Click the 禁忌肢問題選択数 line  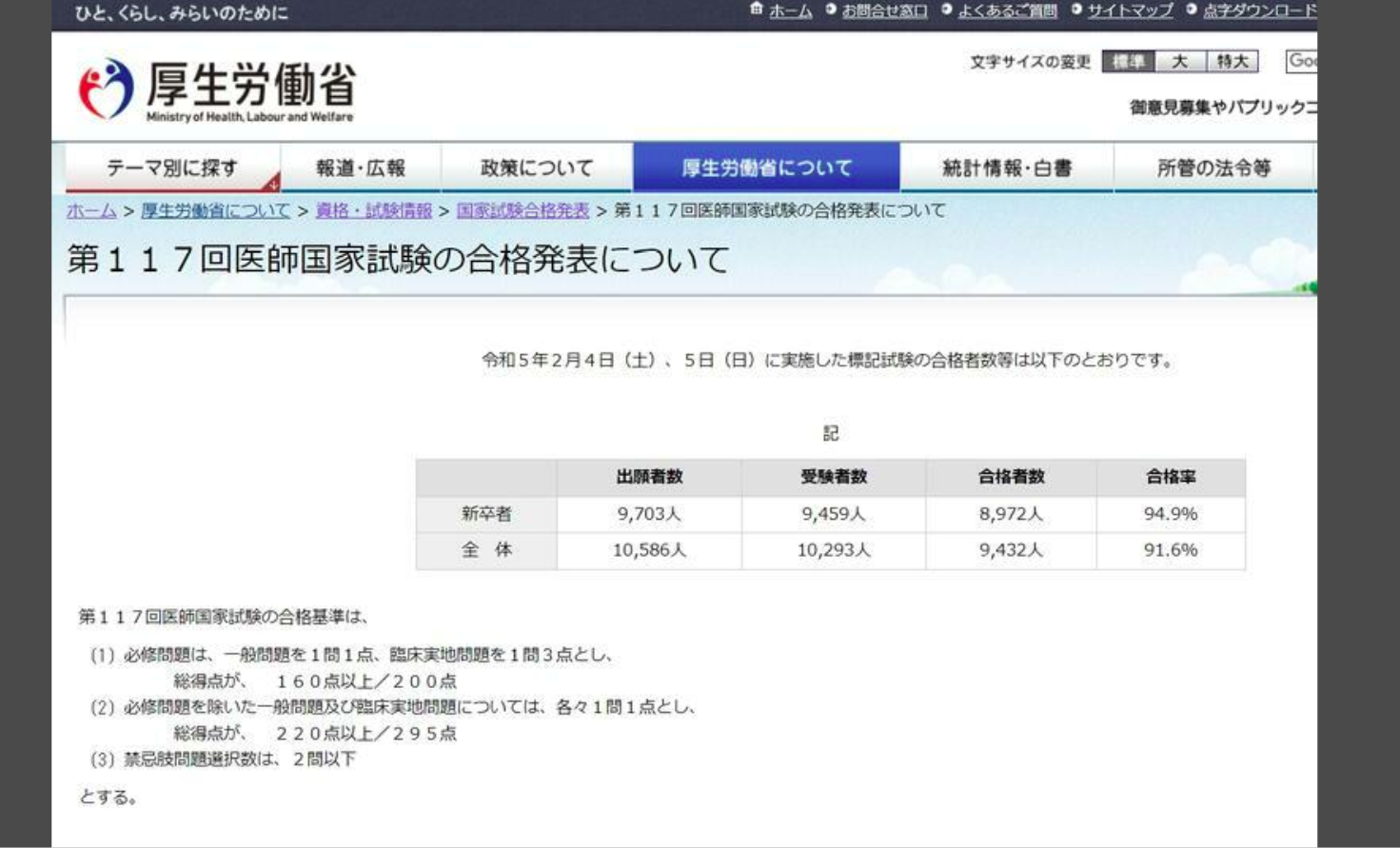pos(223,759)
